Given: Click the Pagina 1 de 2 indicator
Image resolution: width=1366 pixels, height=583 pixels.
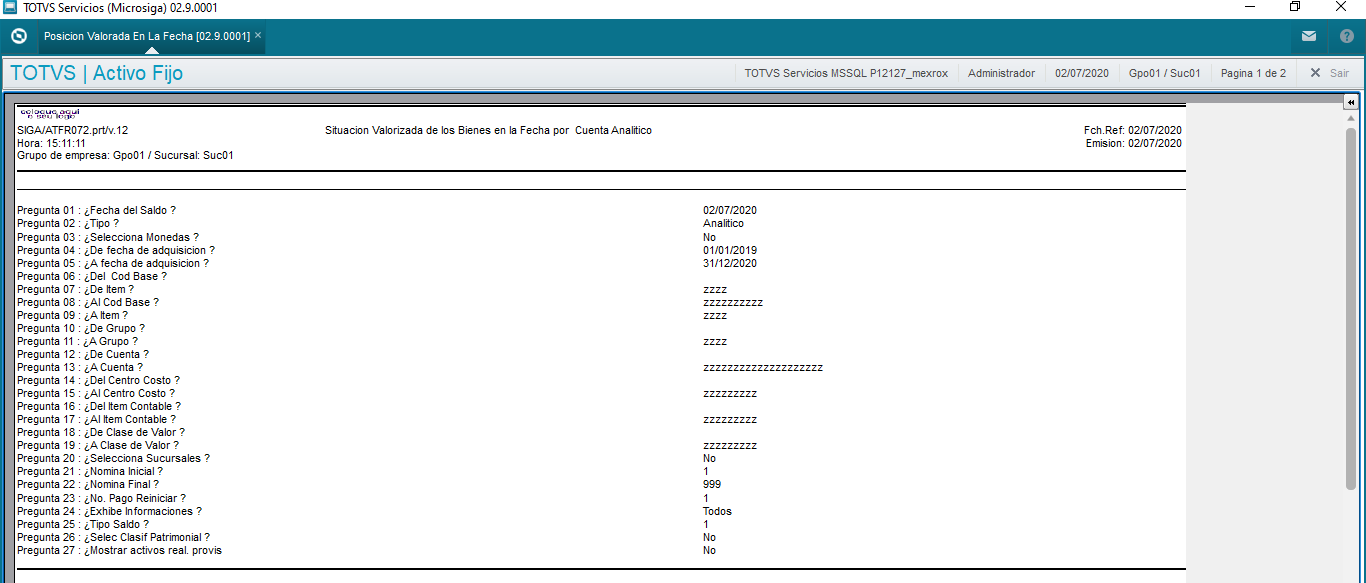Looking at the screenshot, I should click(1253, 73).
